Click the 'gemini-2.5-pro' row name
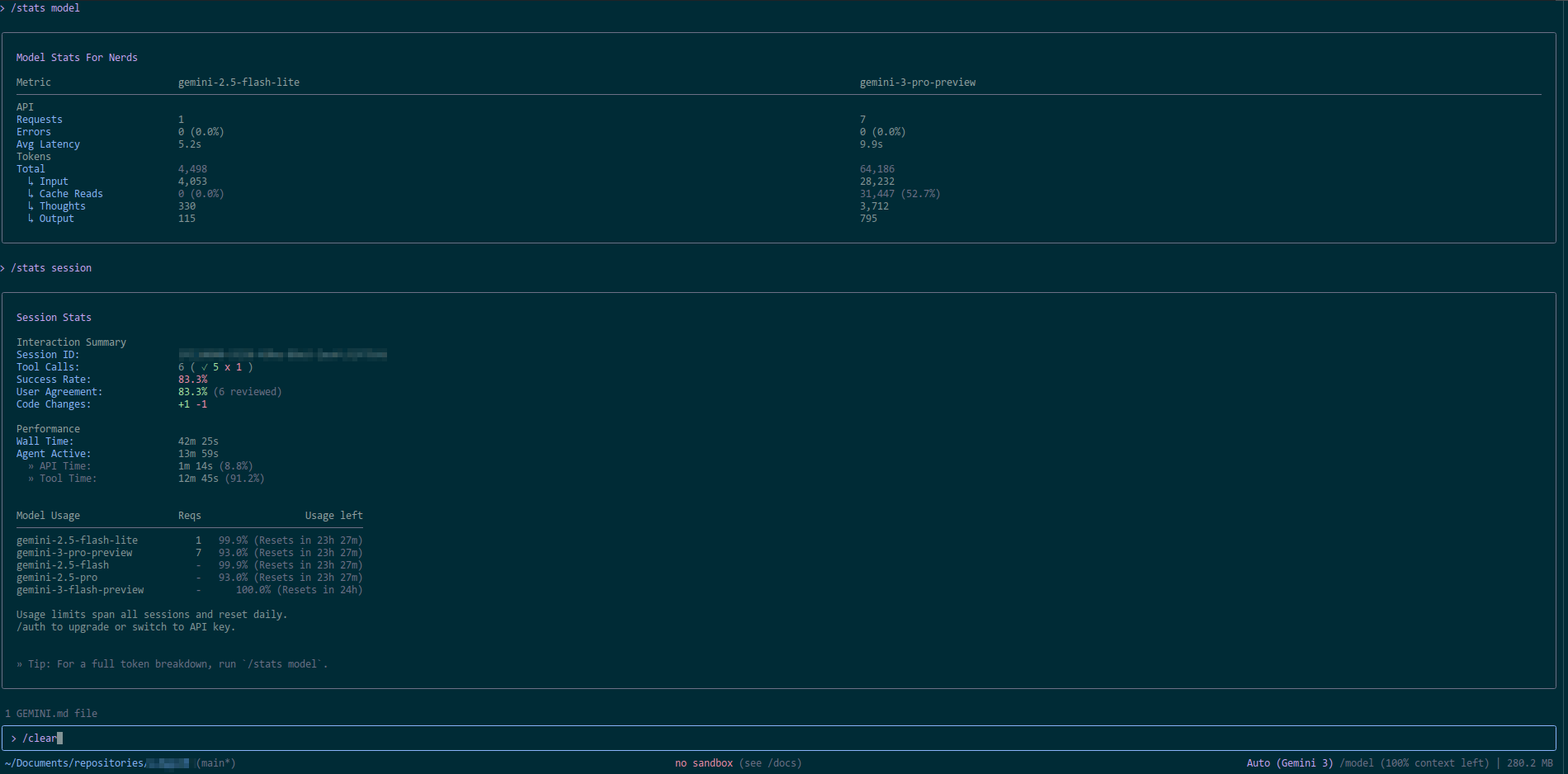The width and height of the screenshot is (1568, 774). pos(57,578)
